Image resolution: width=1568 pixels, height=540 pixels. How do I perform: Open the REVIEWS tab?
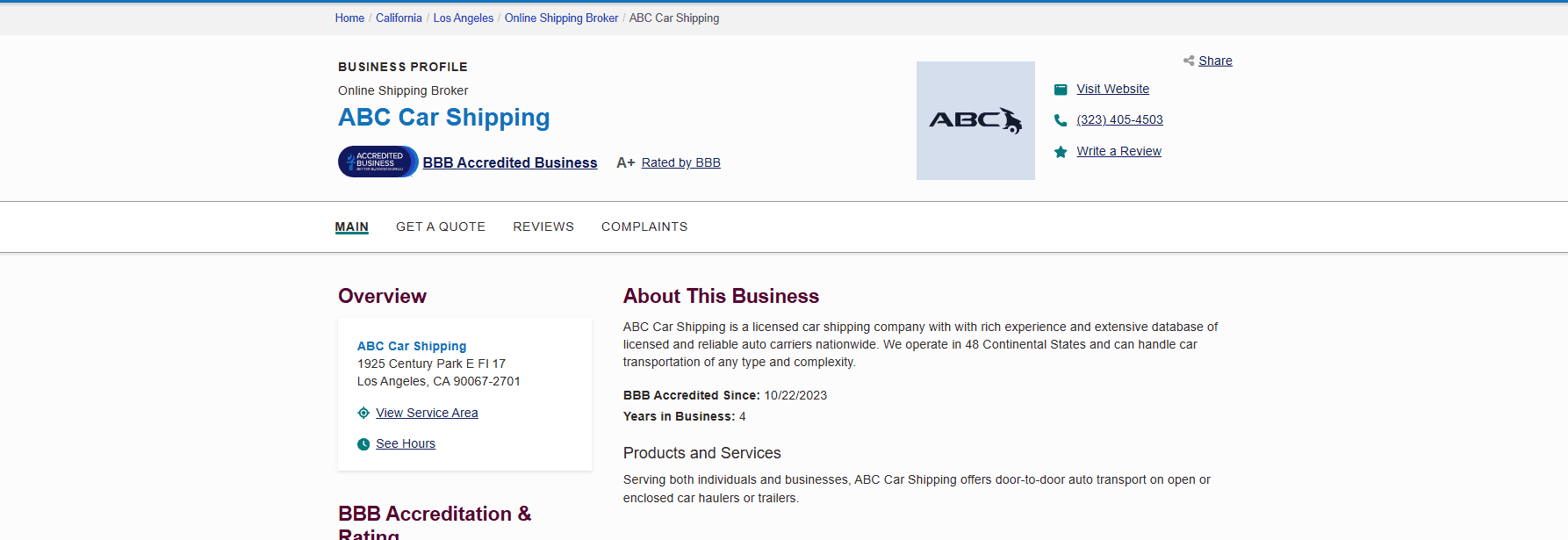click(x=543, y=227)
